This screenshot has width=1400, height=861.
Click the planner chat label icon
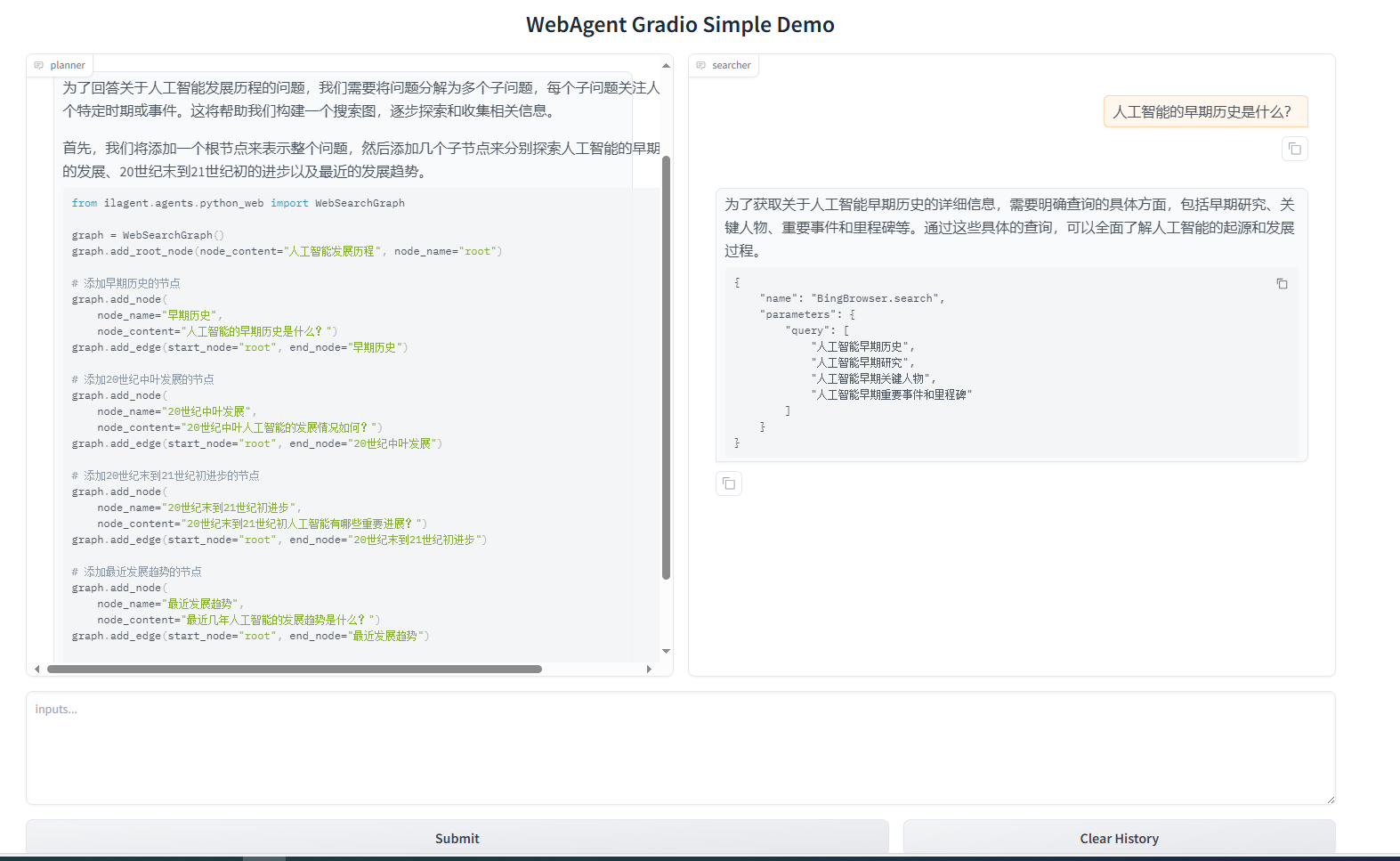click(38, 65)
